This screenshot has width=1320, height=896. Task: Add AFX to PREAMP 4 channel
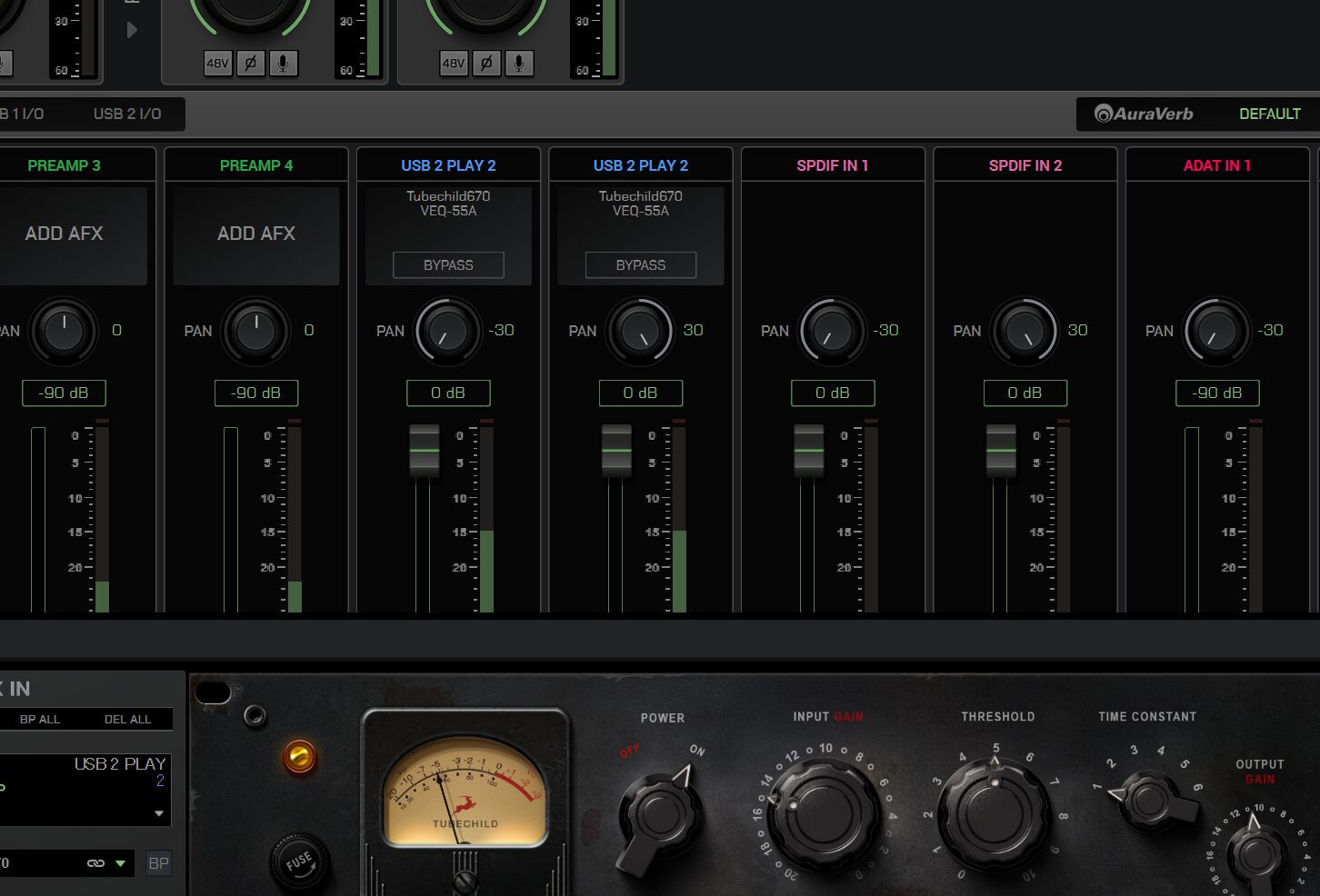(256, 234)
